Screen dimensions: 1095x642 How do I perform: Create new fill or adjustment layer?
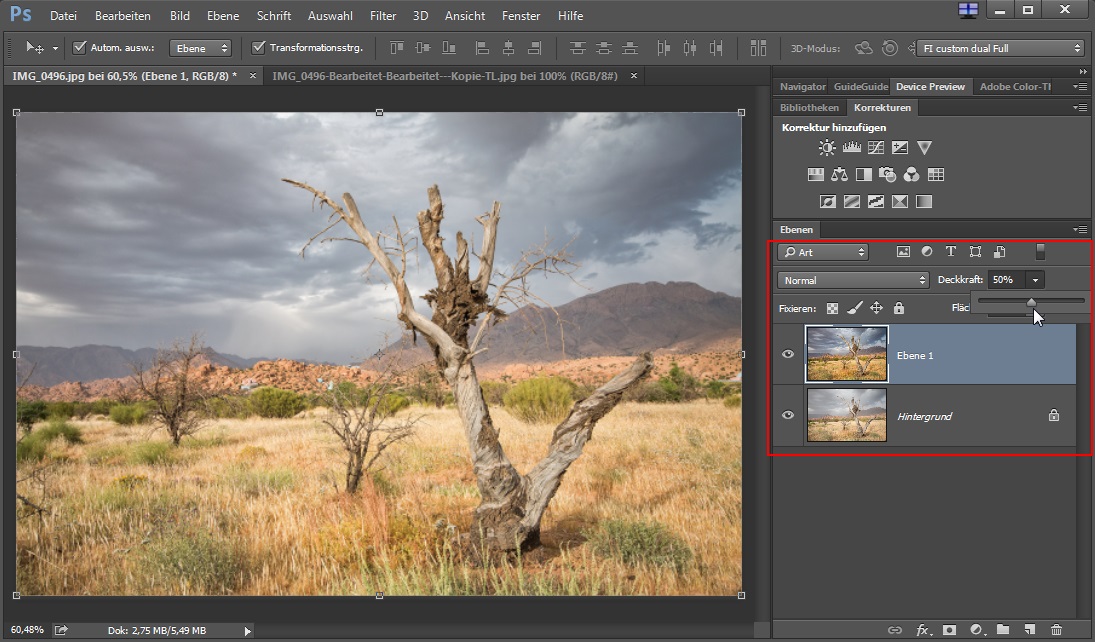(x=976, y=630)
